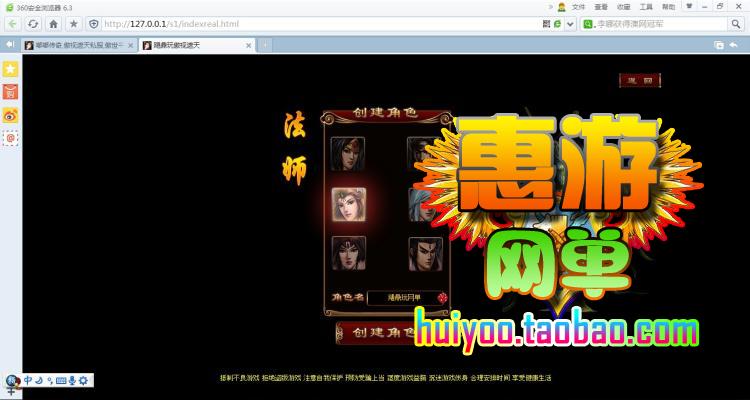The width and height of the screenshot is (750, 400).
Task: Toggle the half-moon width icon on IME bar
Action: point(40,380)
